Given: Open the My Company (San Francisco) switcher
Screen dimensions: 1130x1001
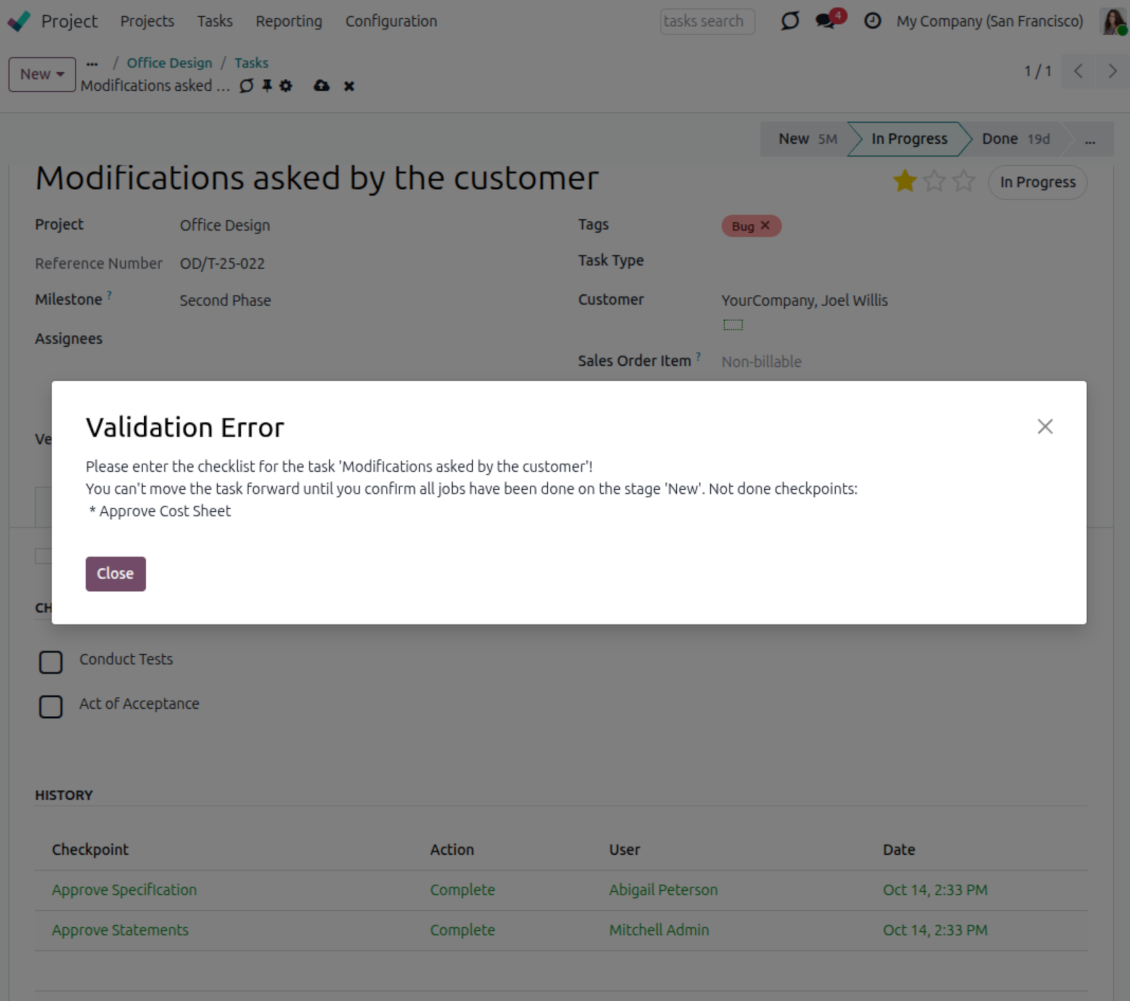Looking at the screenshot, I should click(x=989, y=21).
